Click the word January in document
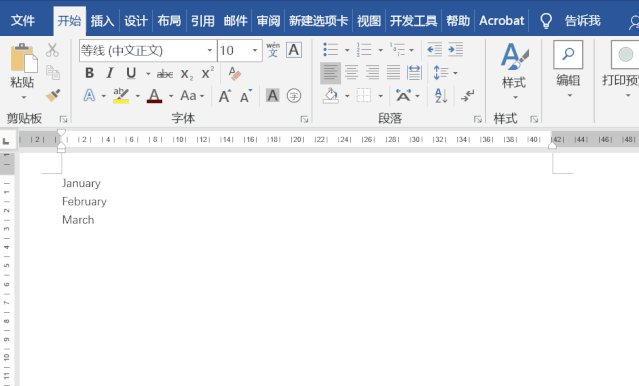639x386 pixels. (81, 183)
